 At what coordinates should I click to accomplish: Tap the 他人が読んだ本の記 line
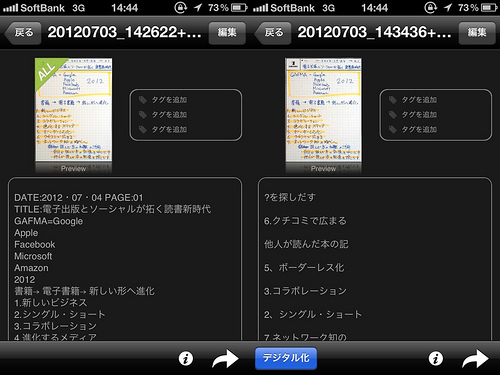click(306, 244)
